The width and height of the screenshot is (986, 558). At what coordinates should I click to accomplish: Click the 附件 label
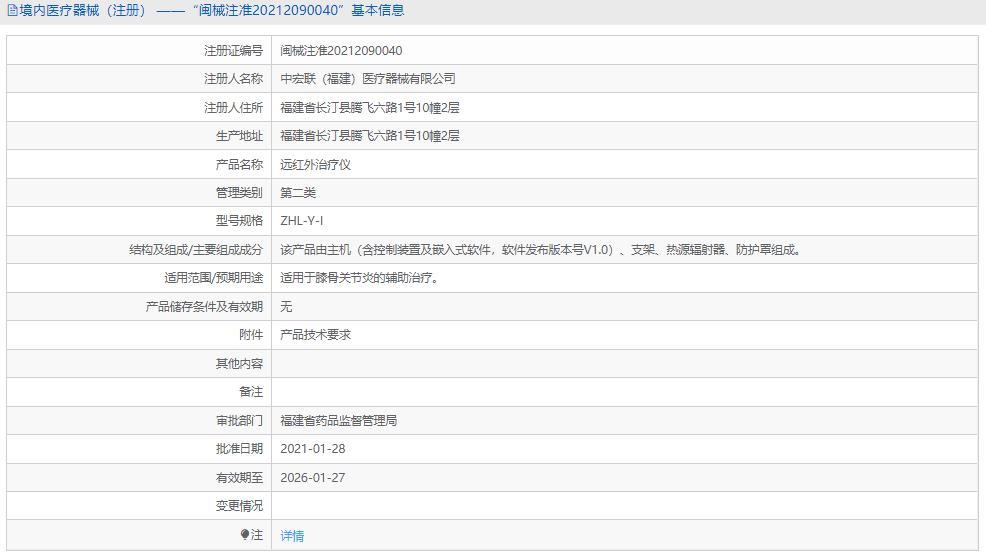pyautogui.click(x=251, y=335)
